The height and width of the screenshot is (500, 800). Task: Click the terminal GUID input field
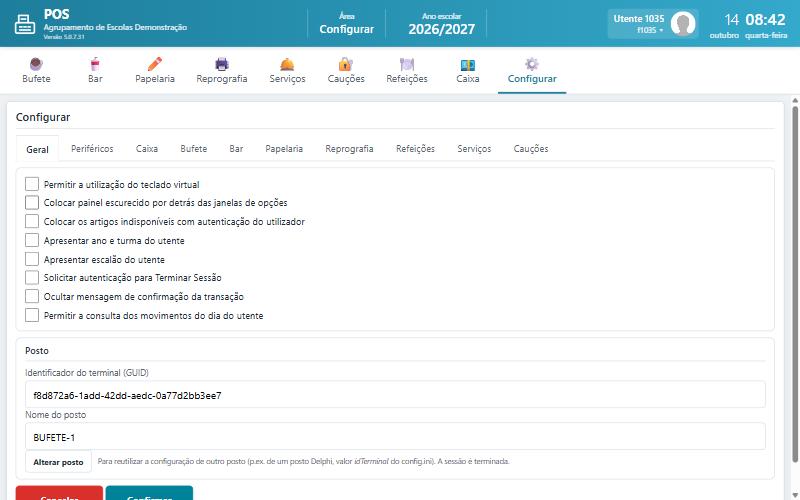tap(395, 395)
